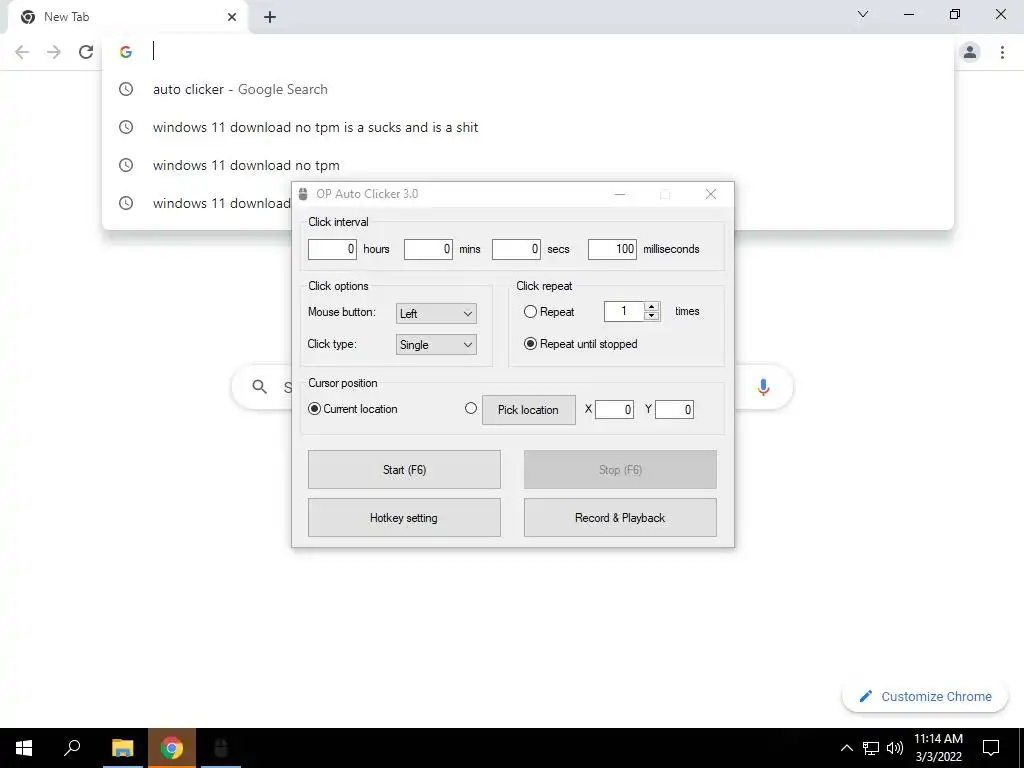
Task: Open the Mouse button dropdown
Action: pos(436,313)
